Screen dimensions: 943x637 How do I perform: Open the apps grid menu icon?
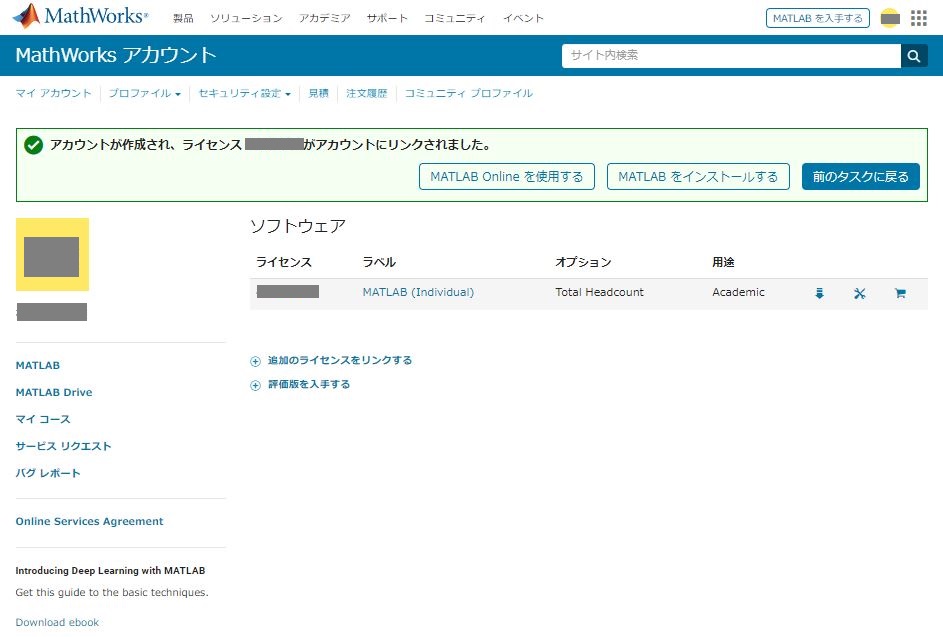pos(918,18)
